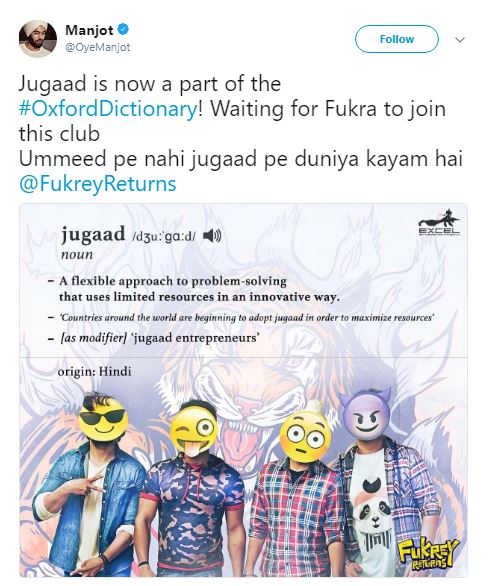Click the jugaad headword in the image

click(x=93, y=234)
